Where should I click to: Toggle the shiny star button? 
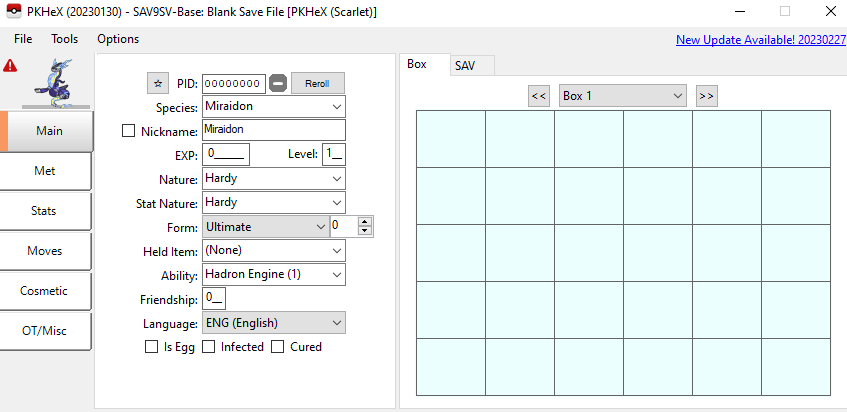[158, 83]
